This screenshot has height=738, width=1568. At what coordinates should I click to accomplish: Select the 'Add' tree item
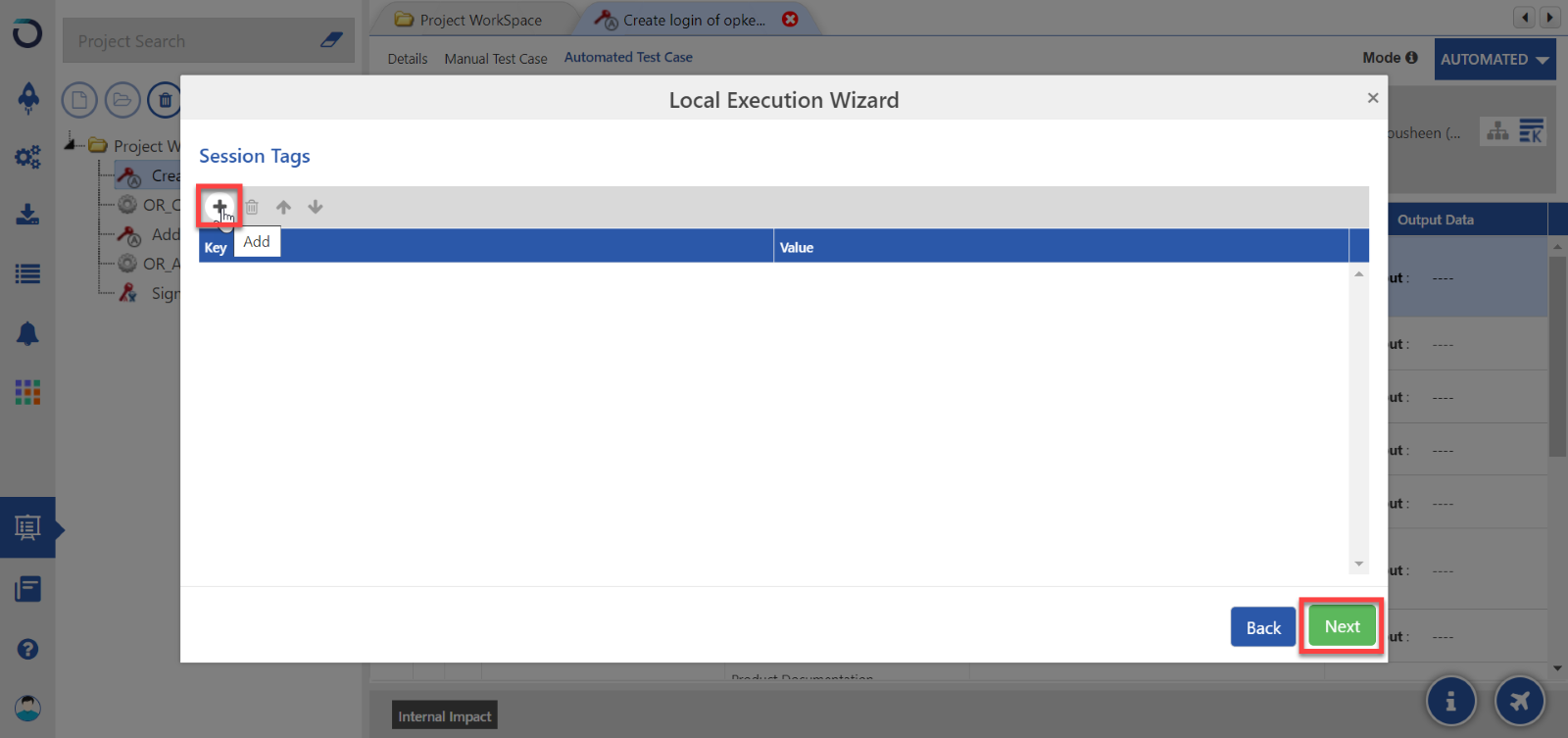(149, 234)
